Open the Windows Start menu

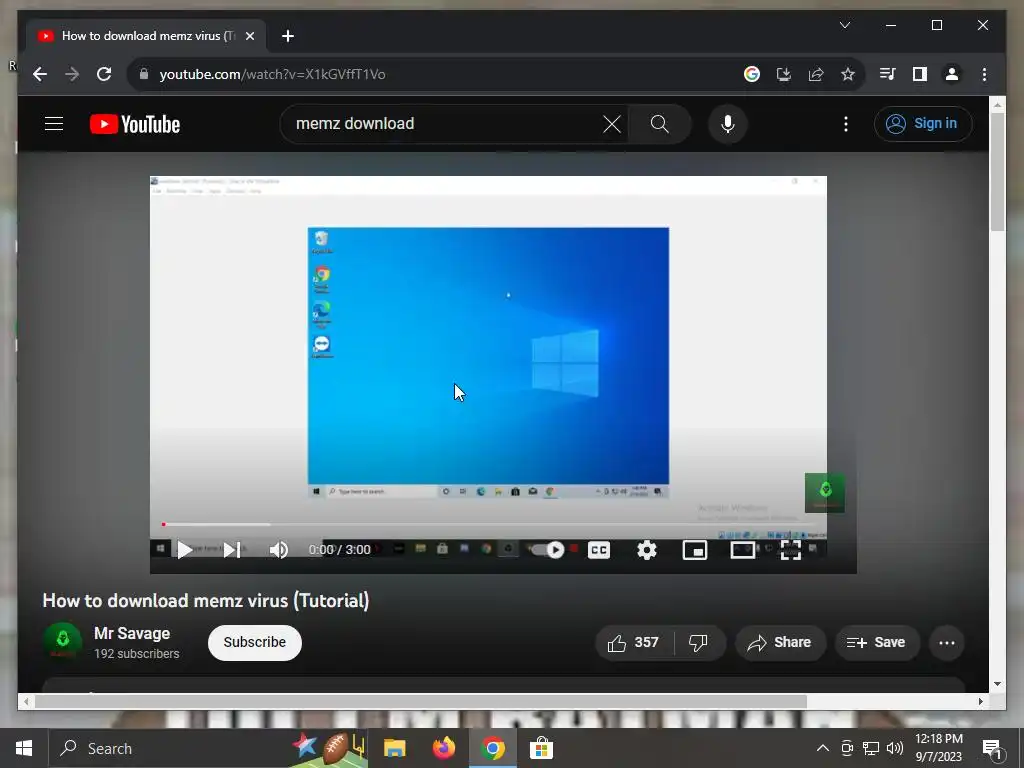pos(24,748)
